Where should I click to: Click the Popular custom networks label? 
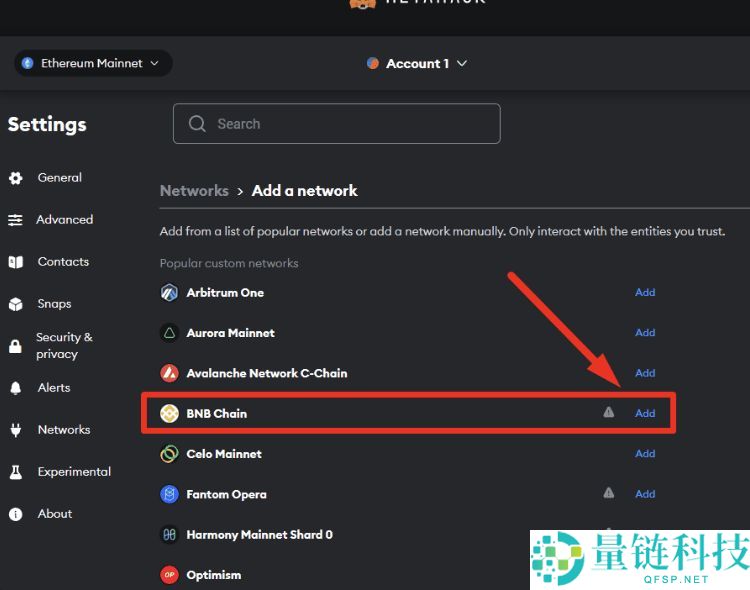click(x=229, y=263)
